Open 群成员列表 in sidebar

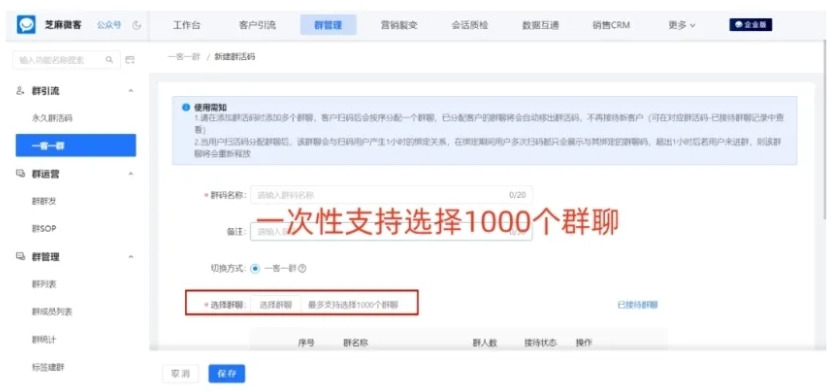(x=52, y=312)
